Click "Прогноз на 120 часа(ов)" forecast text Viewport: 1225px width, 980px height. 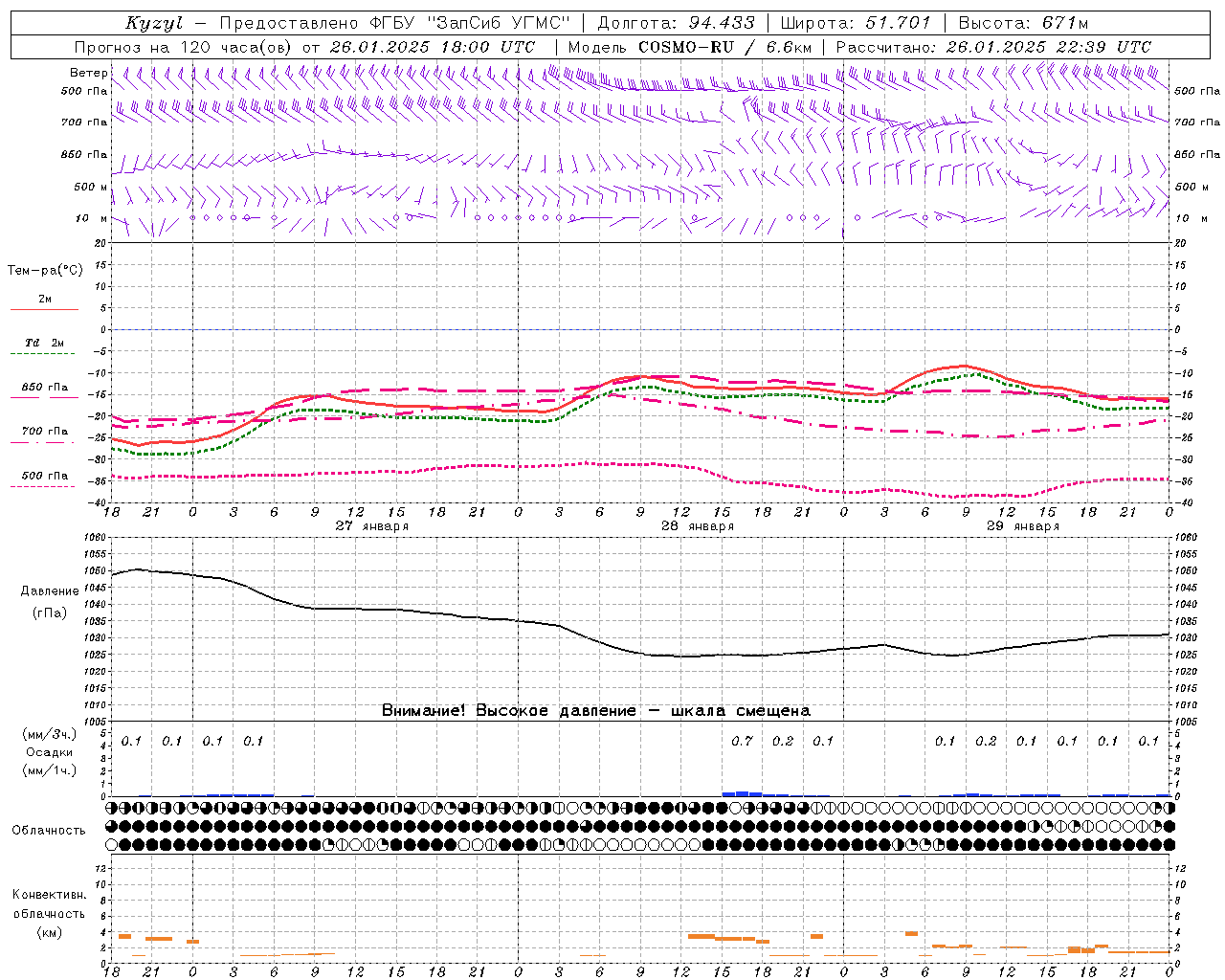click(x=185, y=47)
